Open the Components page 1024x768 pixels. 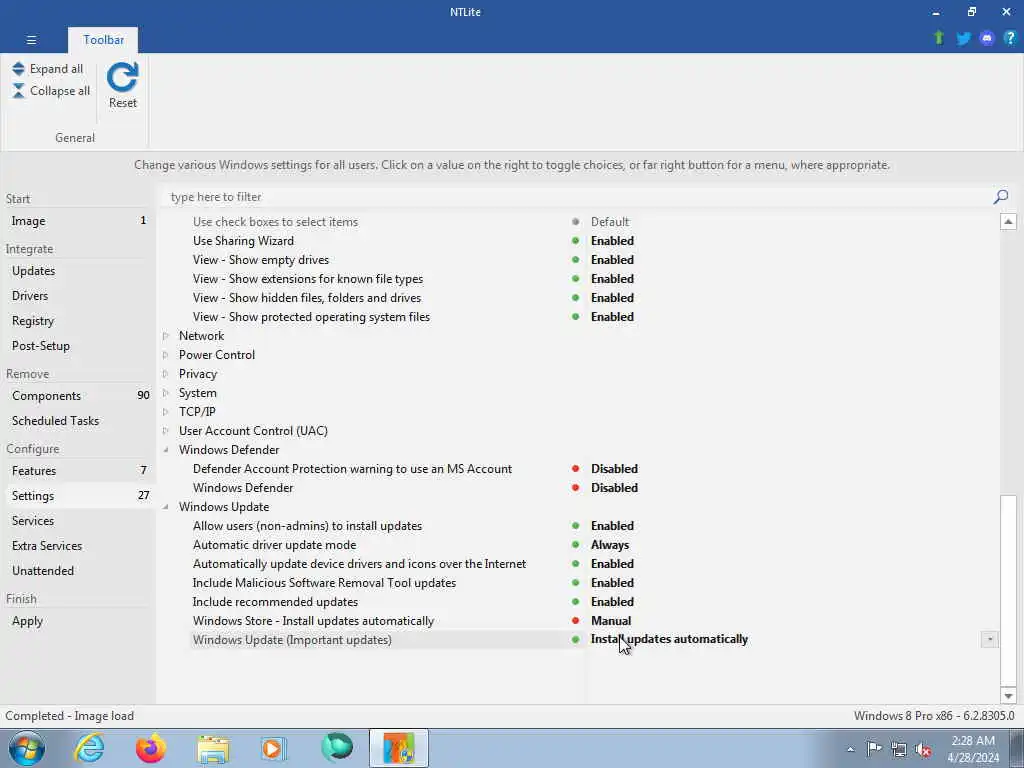(x=78, y=396)
